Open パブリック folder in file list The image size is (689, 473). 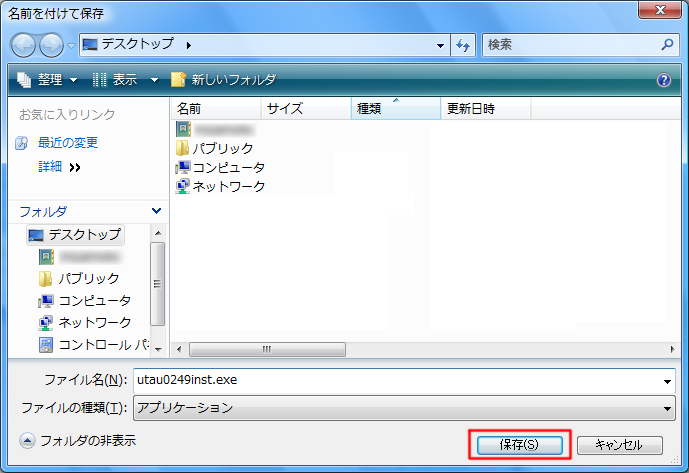(223, 148)
